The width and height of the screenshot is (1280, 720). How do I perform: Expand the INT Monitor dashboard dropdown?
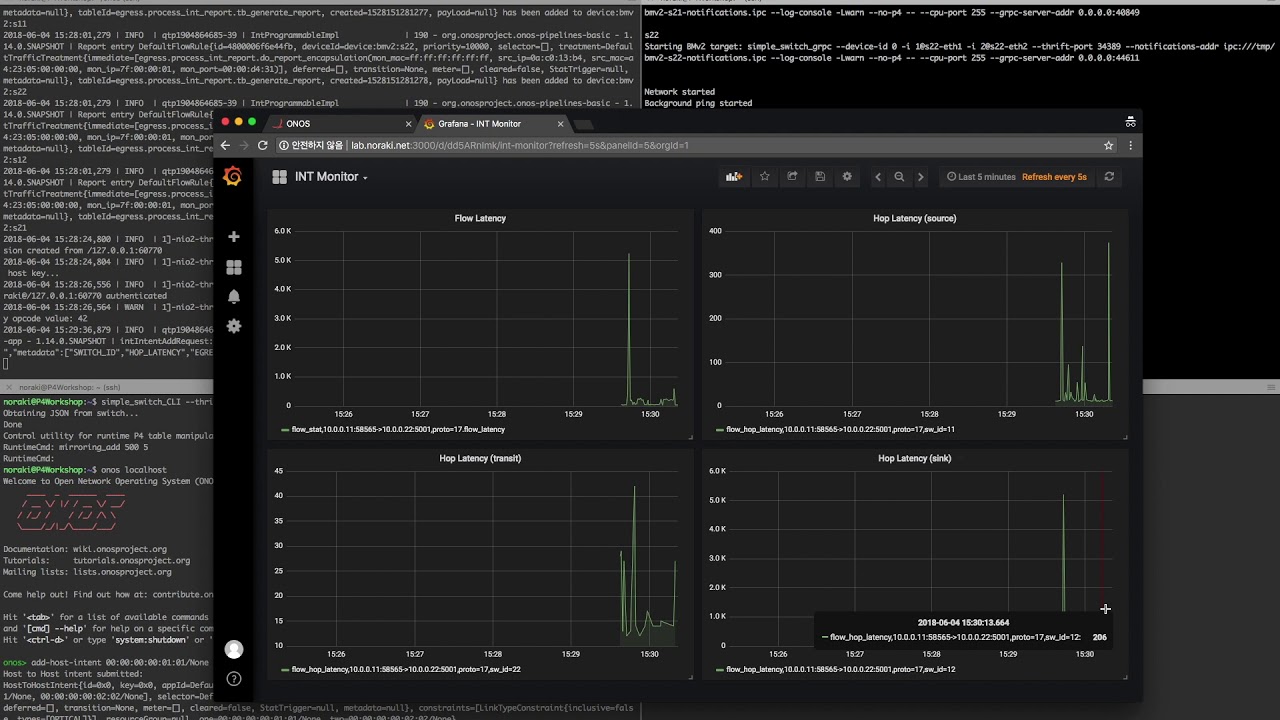point(331,177)
